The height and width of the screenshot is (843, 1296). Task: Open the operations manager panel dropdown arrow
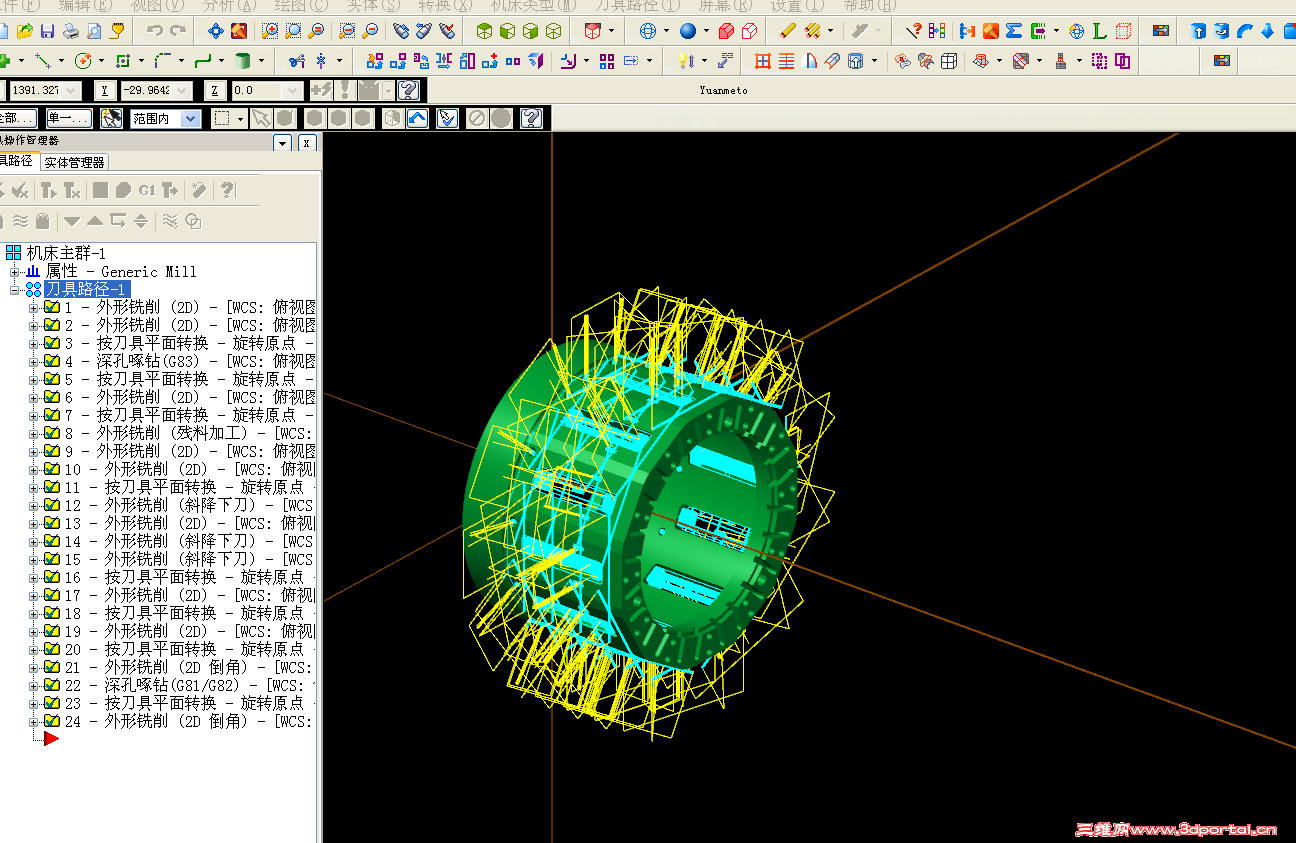[x=282, y=143]
